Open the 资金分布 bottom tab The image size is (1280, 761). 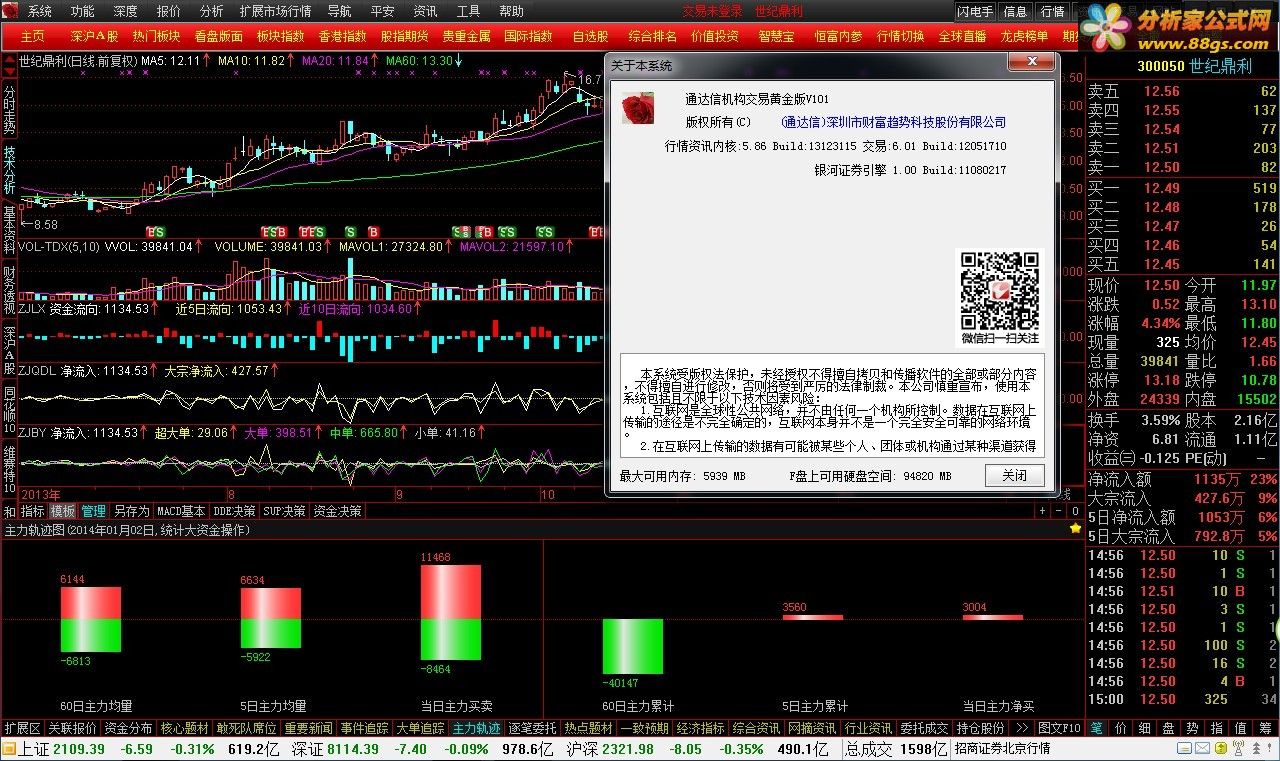click(129, 728)
